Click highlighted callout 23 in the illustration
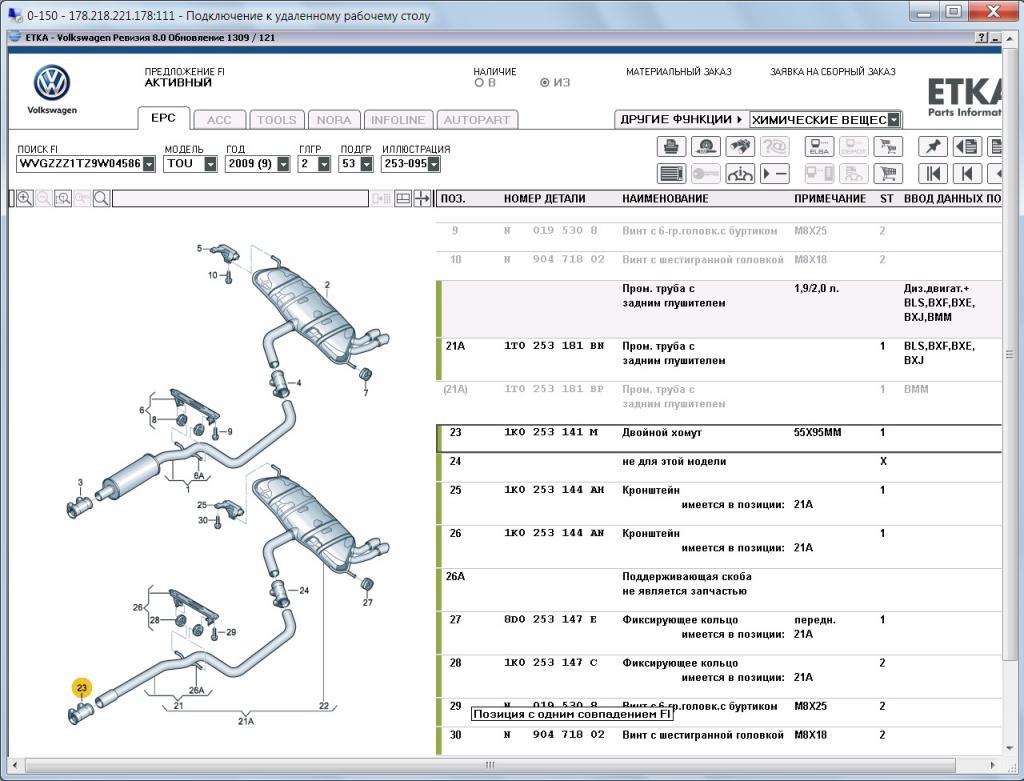 [82, 688]
